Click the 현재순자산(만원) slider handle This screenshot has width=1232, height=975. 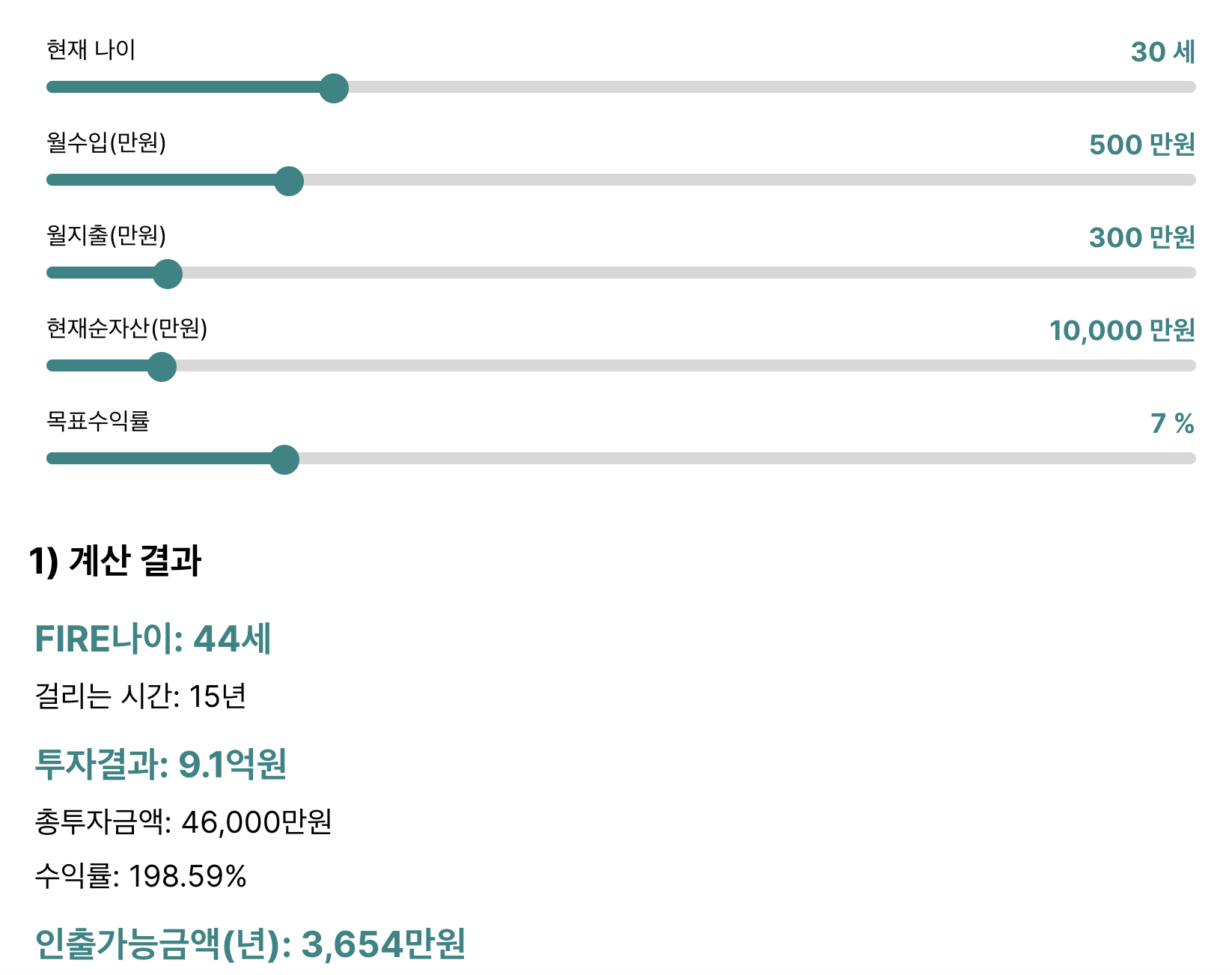coord(162,366)
